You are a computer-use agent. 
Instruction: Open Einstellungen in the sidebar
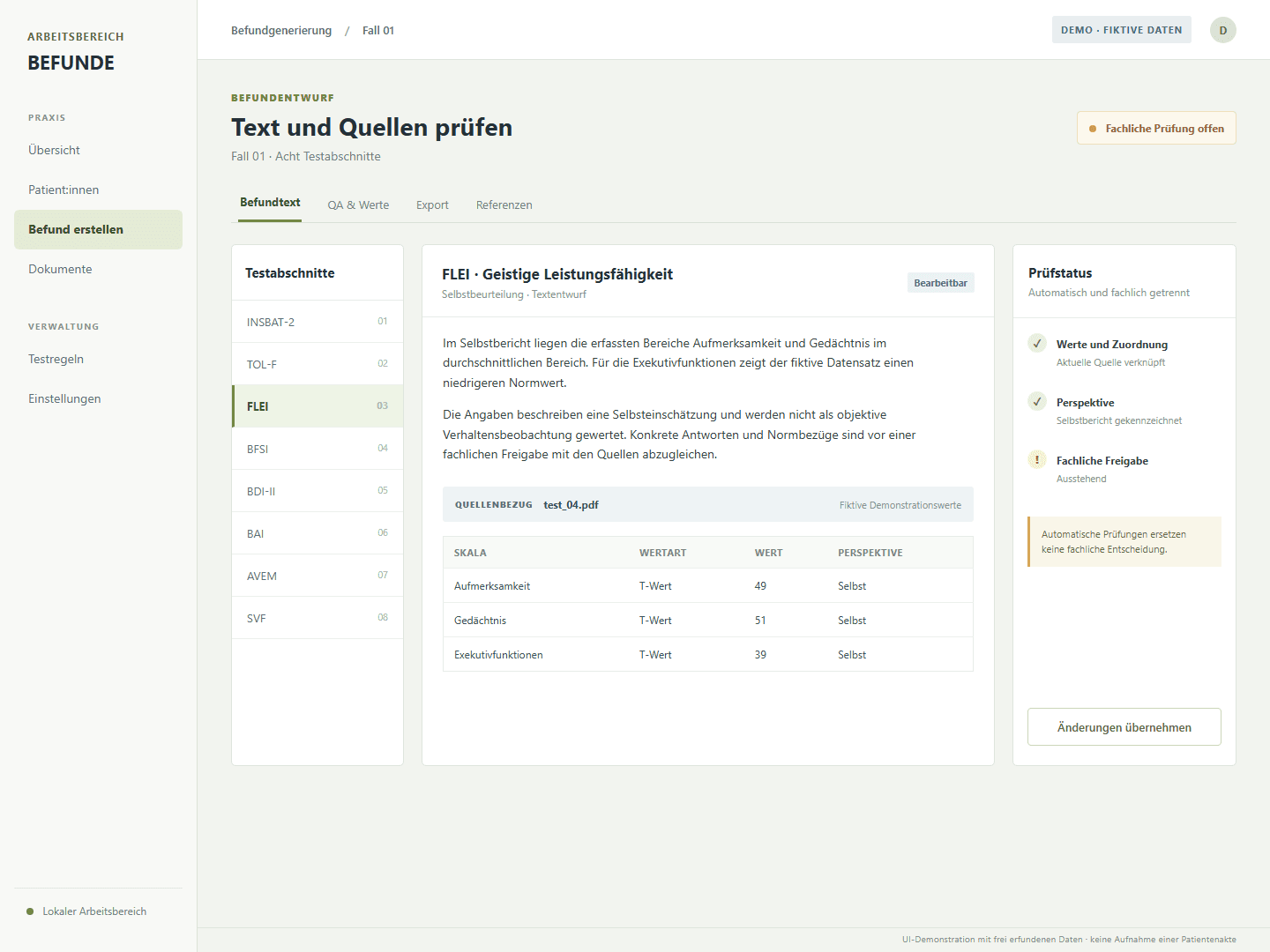point(98,398)
